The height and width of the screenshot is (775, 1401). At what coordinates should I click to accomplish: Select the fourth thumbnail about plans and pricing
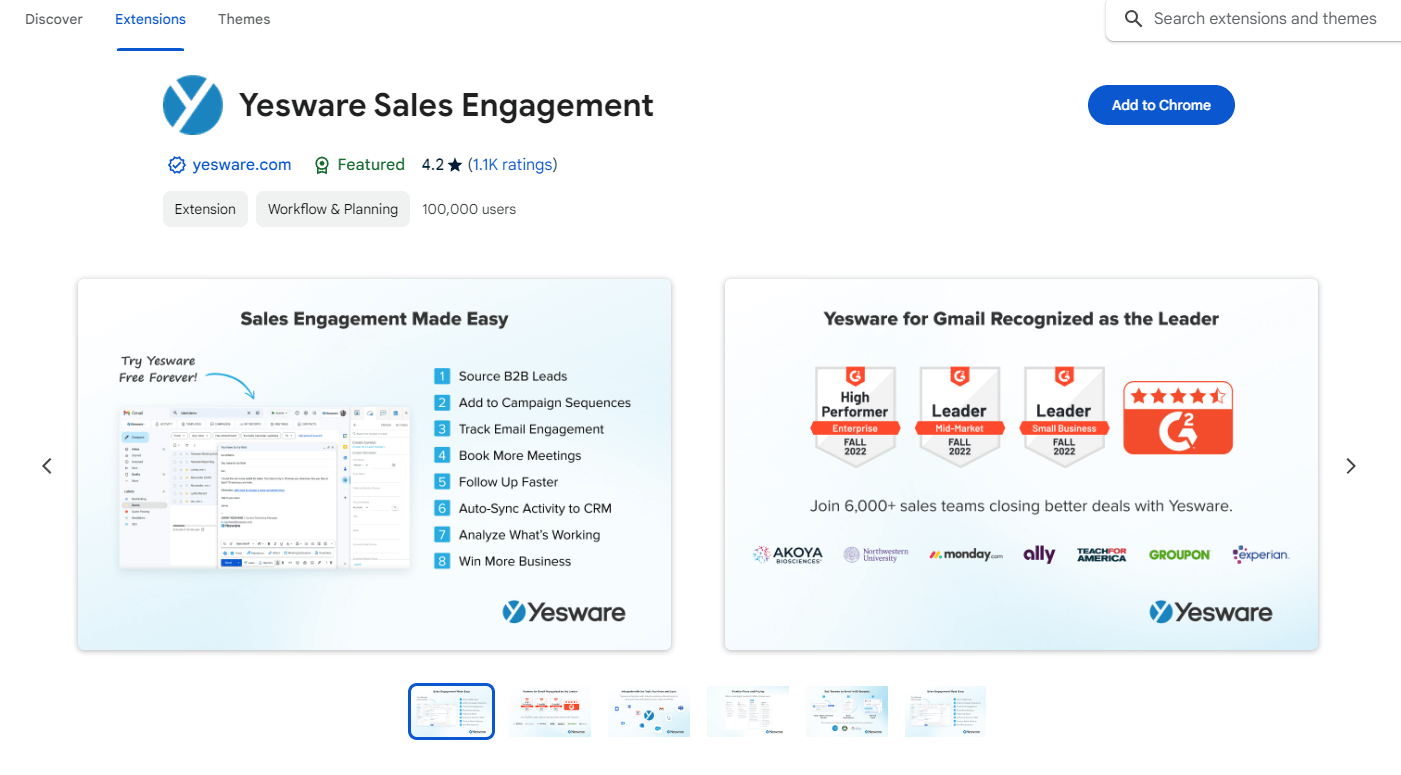[x=748, y=711]
